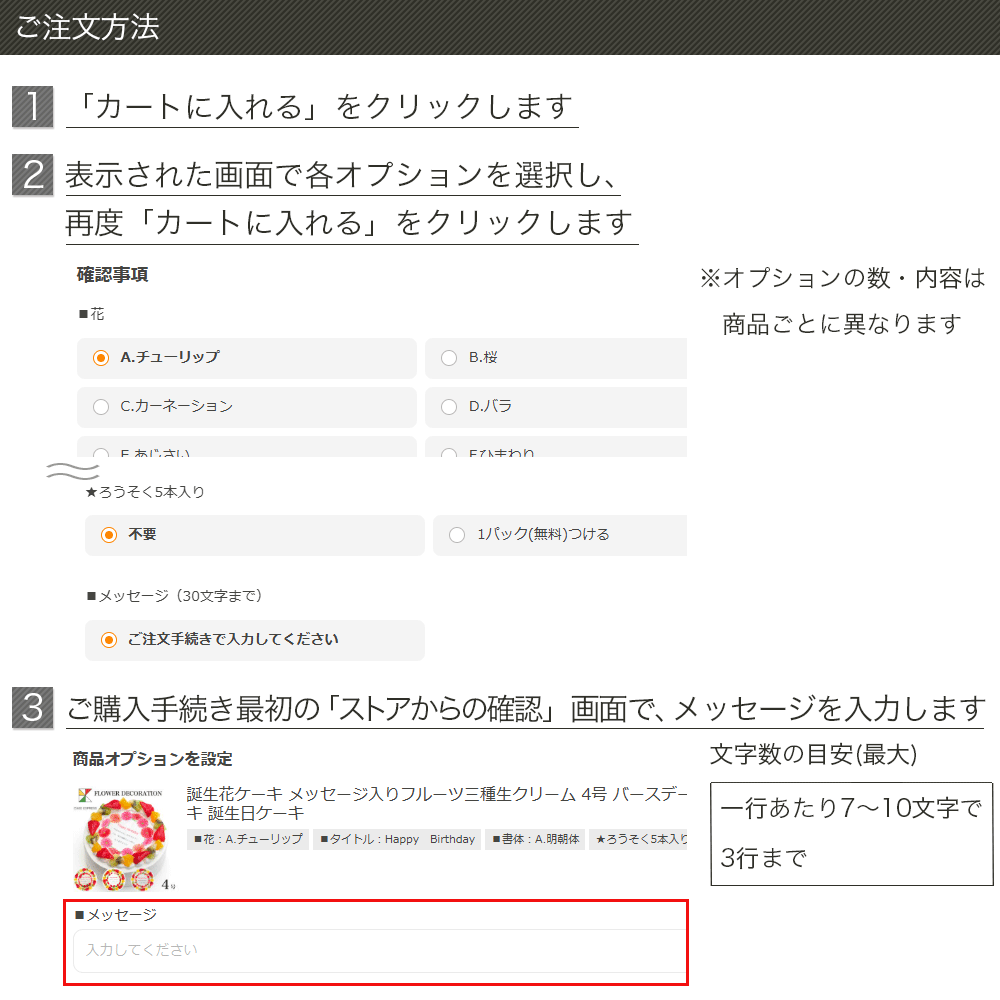
Task: Click the wavy omission mark icon
Action: coord(72,470)
